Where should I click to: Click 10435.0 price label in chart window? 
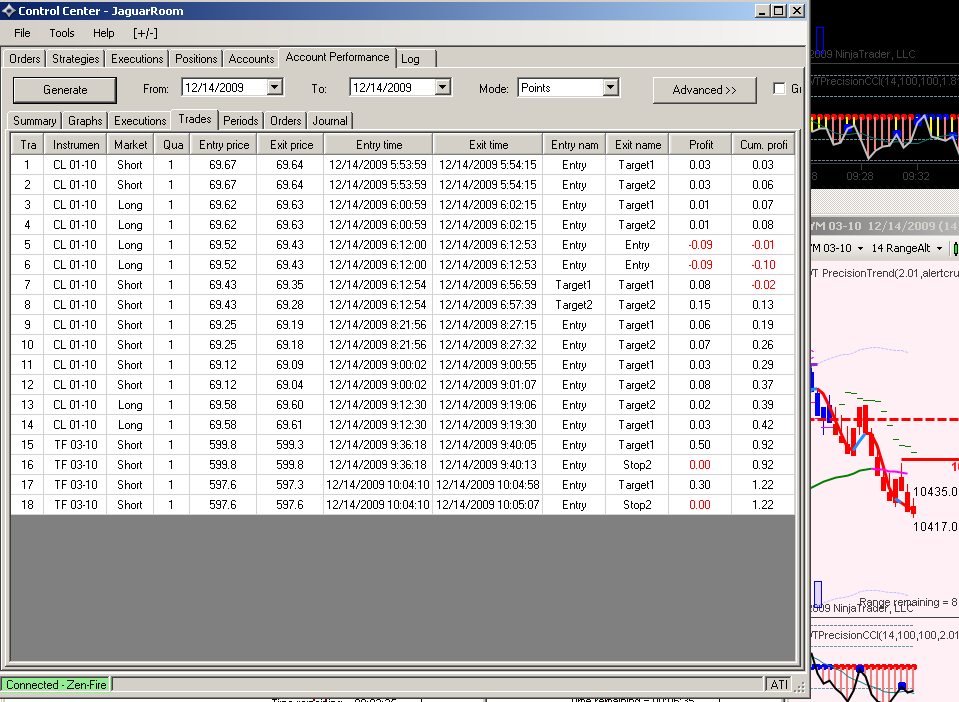[x=936, y=492]
